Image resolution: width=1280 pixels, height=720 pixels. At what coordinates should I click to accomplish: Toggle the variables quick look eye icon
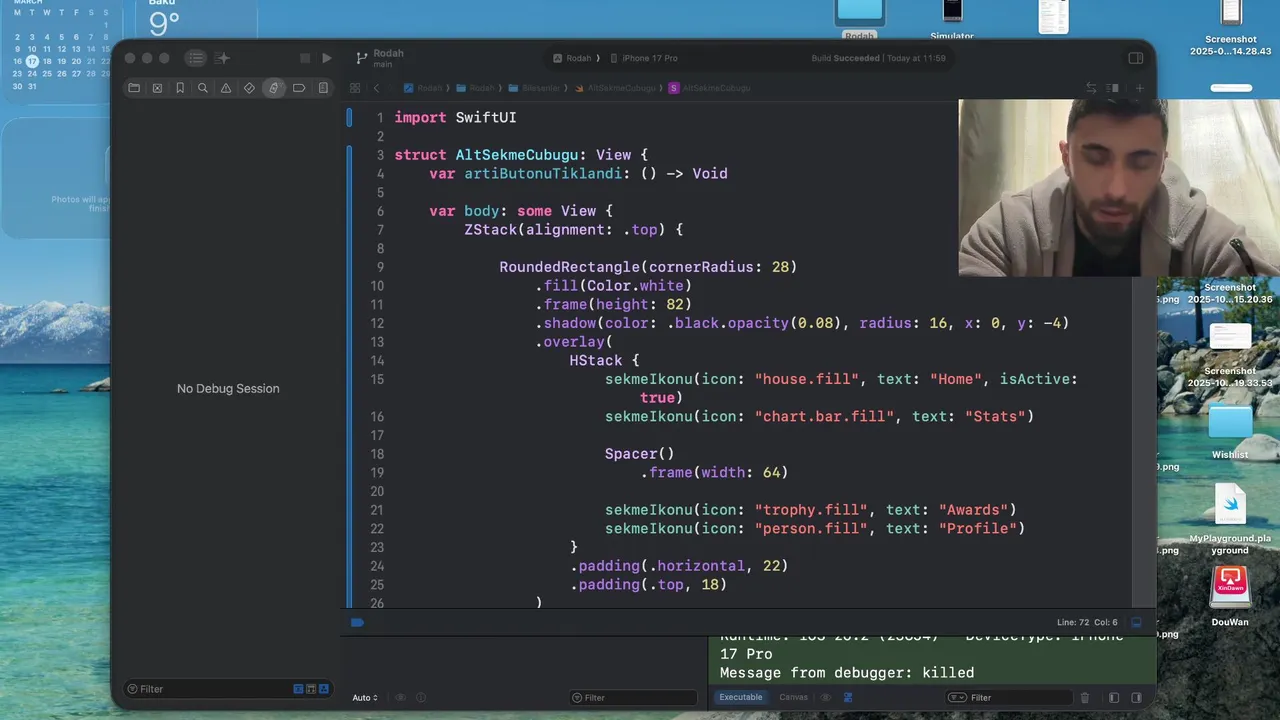(x=400, y=698)
